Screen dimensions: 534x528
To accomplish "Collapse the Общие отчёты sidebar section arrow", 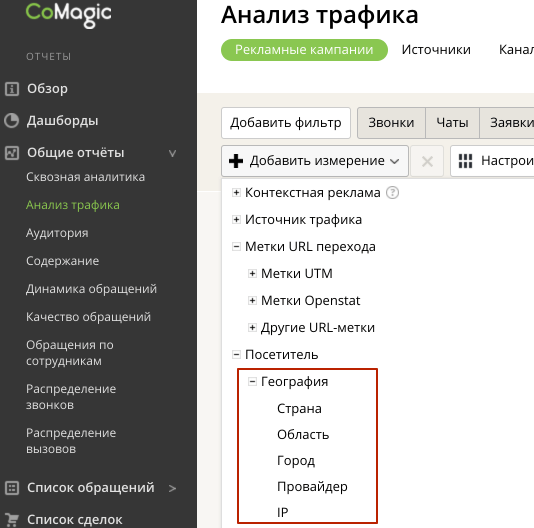I will (173, 153).
